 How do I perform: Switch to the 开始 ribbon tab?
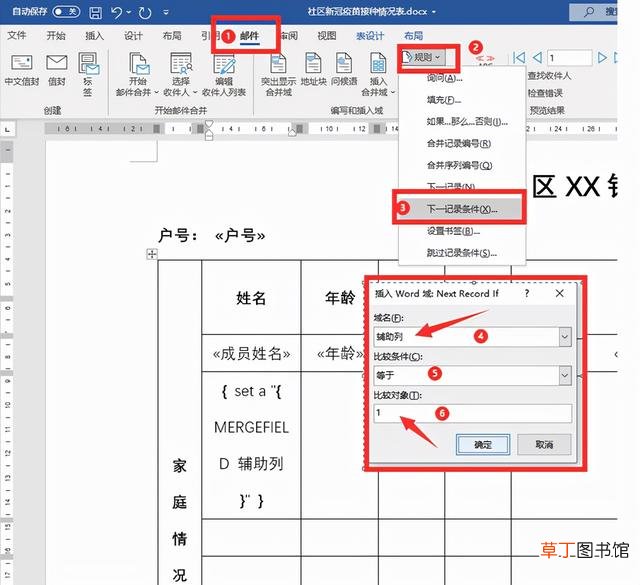coord(56,36)
